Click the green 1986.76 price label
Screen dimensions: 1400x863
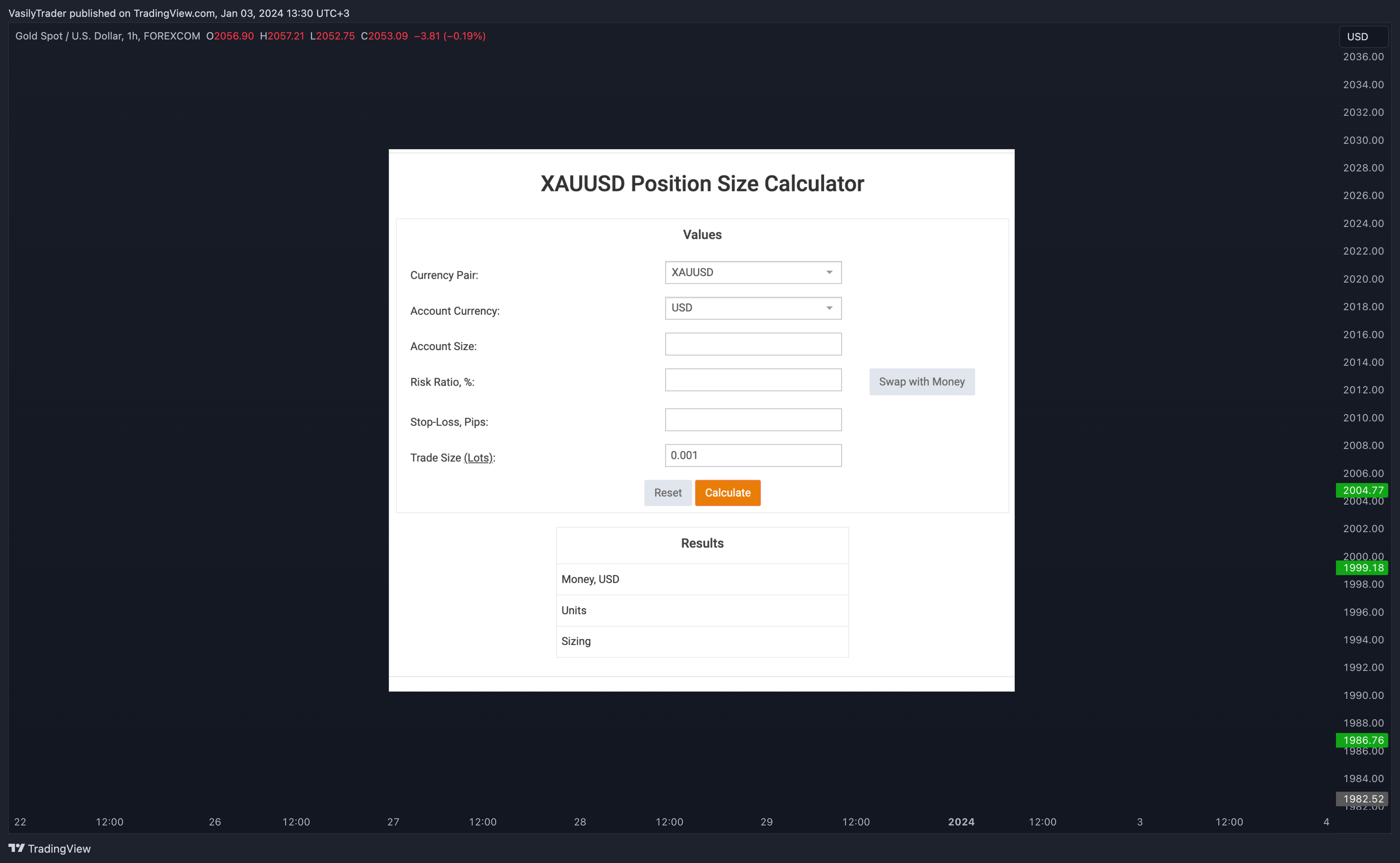click(x=1362, y=740)
